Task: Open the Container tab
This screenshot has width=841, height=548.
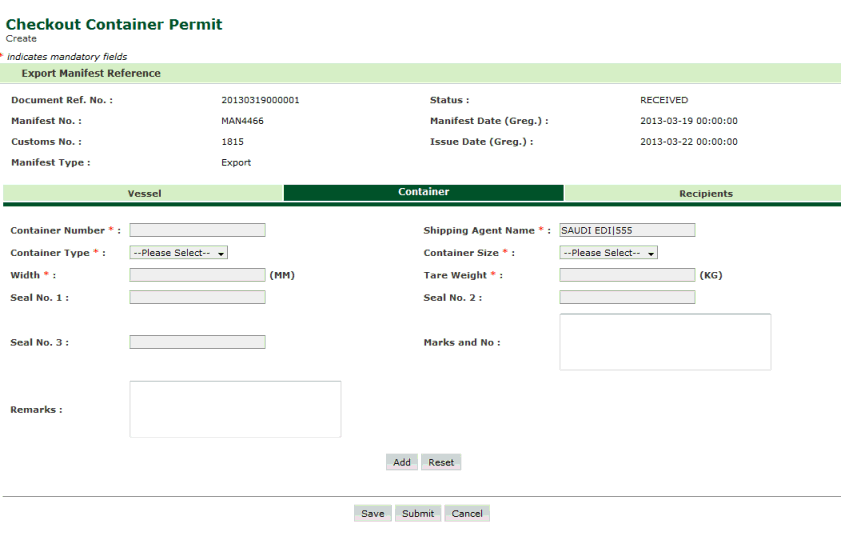Action: pos(423,192)
